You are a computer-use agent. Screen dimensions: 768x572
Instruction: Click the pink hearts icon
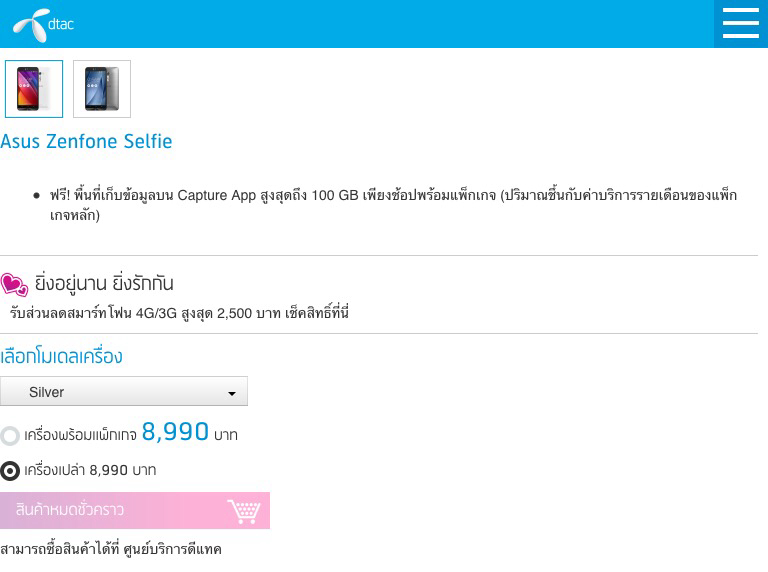tap(14, 285)
